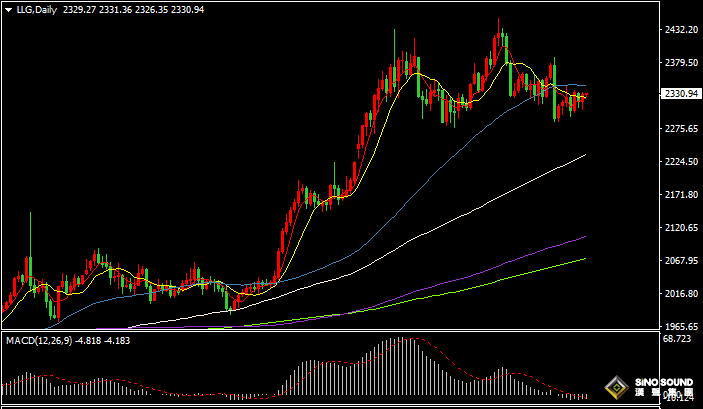The image size is (703, 409).
Task: Click the dropdown arrow beside LLG,Daily
Action: (x=7, y=9)
